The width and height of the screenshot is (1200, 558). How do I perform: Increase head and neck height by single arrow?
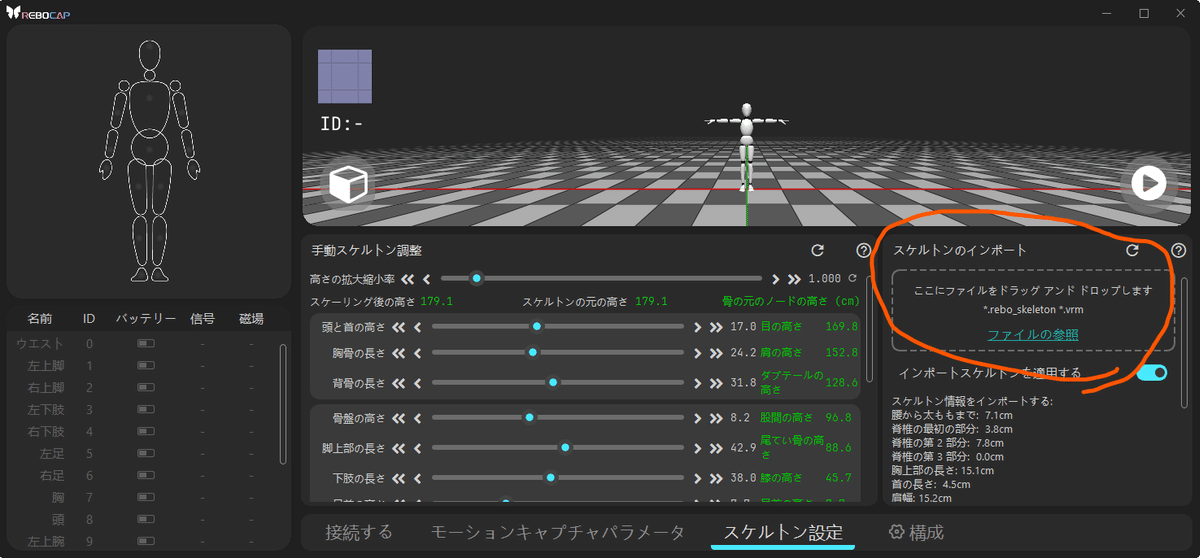point(697,327)
